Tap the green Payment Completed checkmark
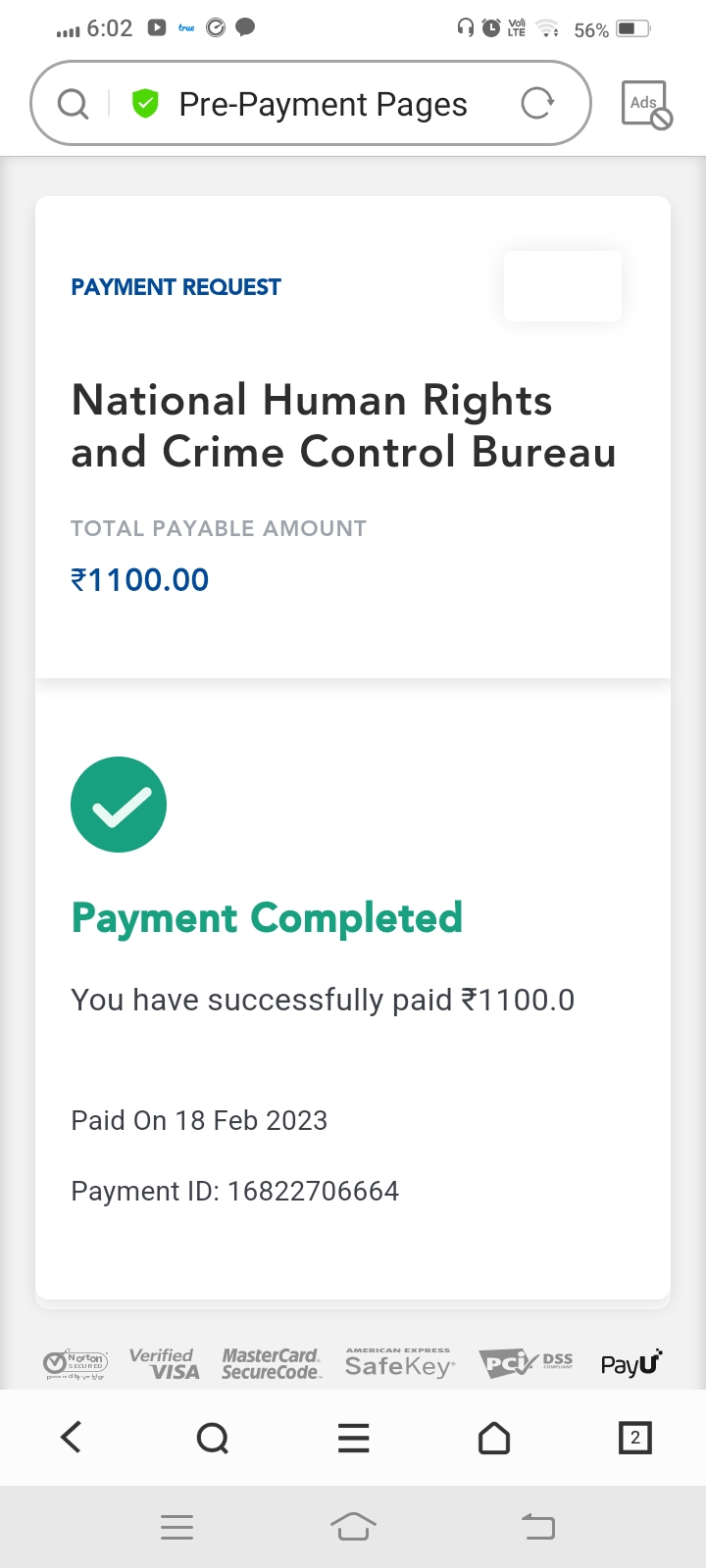706x1568 pixels. [x=119, y=805]
